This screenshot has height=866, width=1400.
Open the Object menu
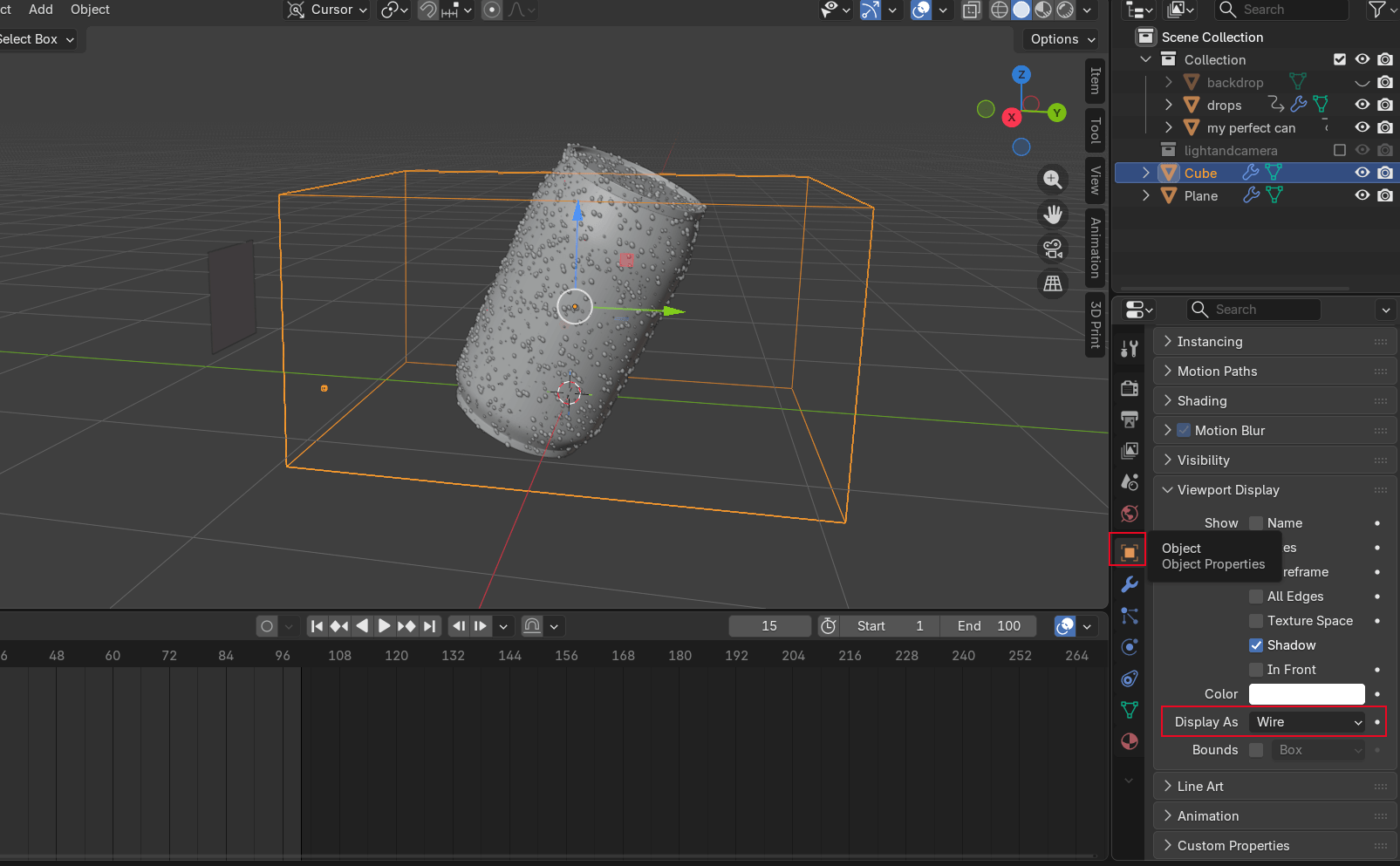tap(90, 10)
